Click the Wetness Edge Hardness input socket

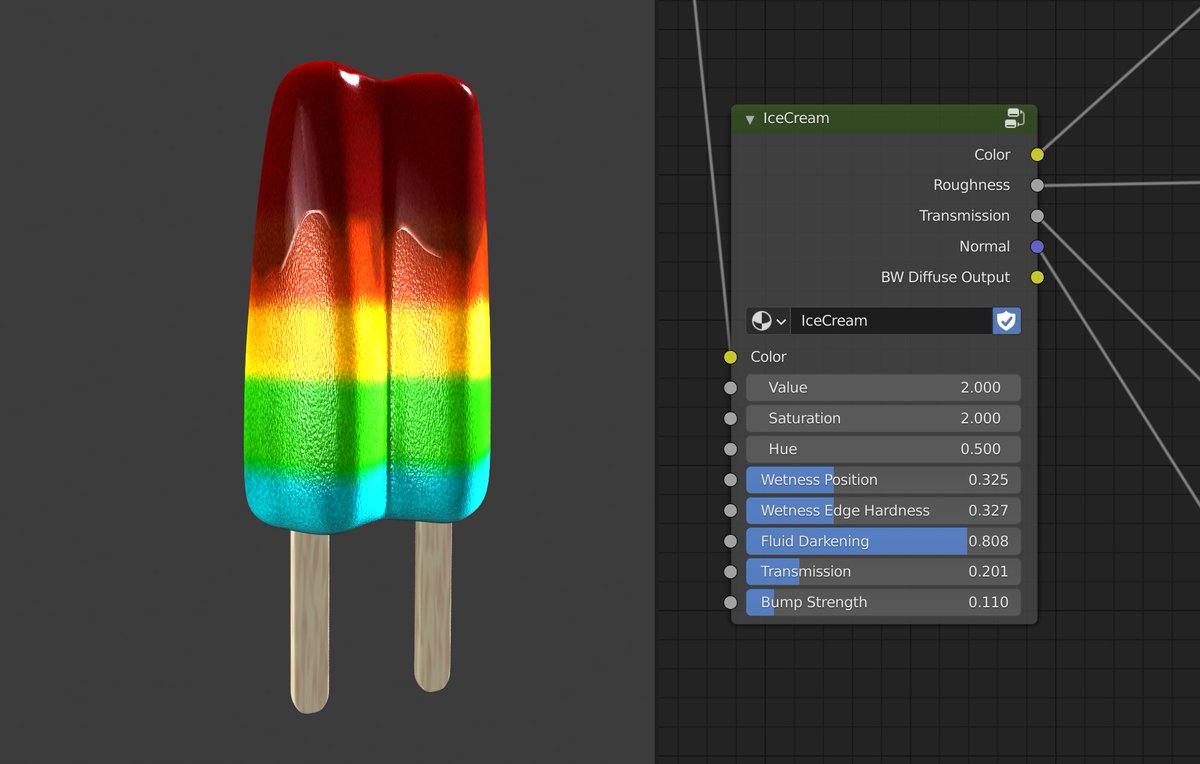click(730, 511)
